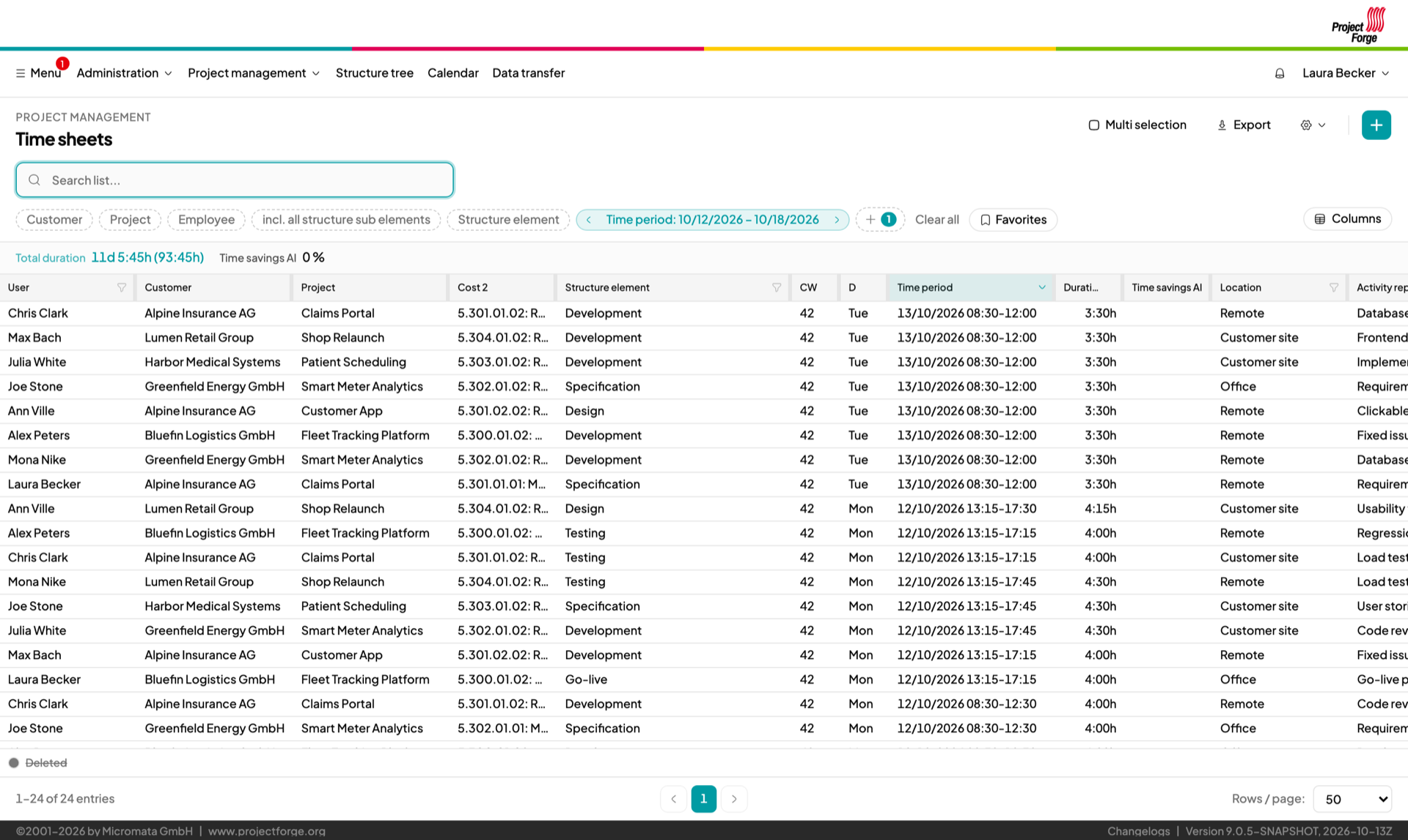Screen dimensions: 1408x840
Task: Go to next time period arrow
Action: [837, 220]
